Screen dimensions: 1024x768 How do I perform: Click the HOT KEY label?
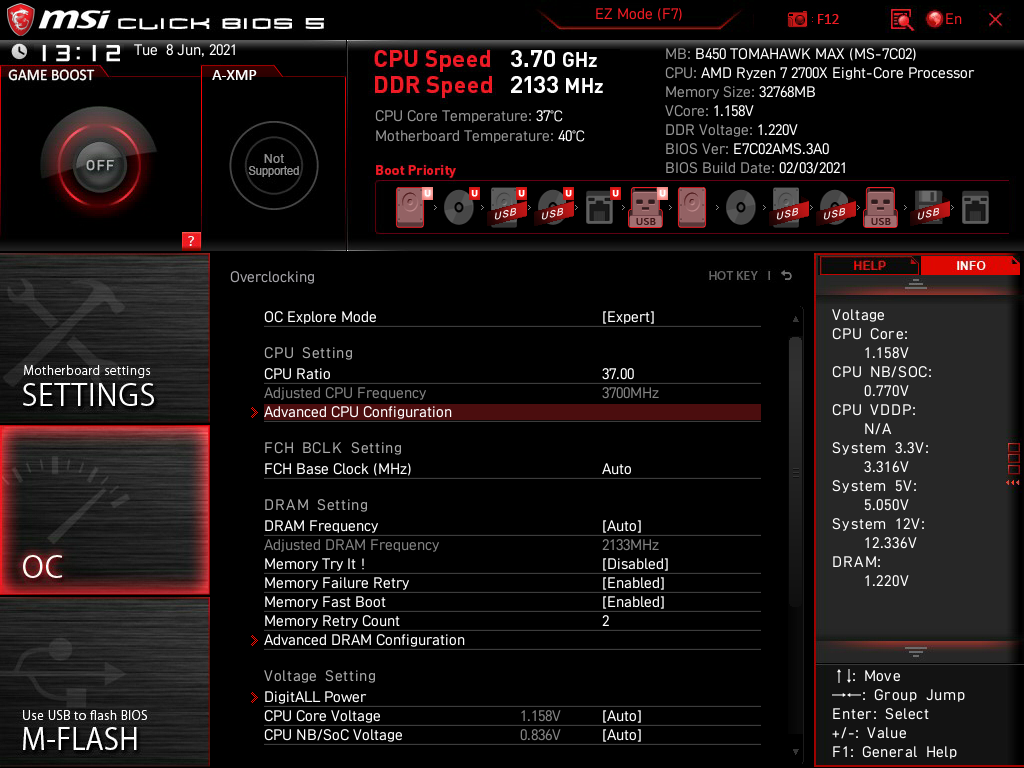(x=733, y=276)
